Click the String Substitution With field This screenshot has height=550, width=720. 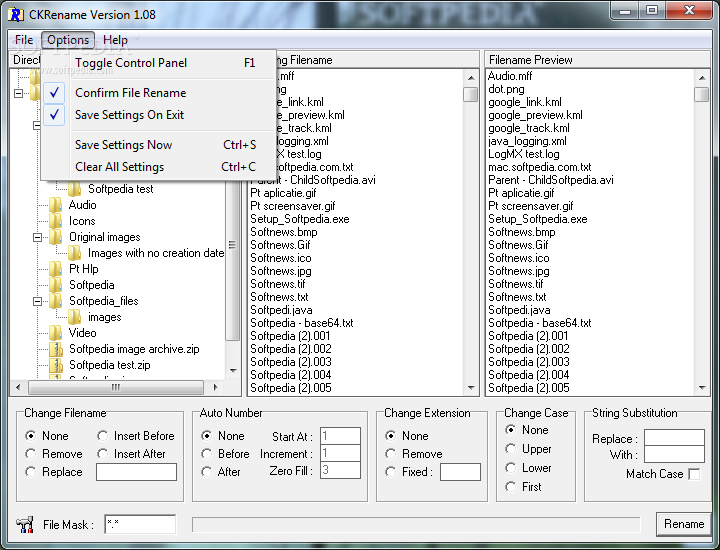click(674, 454)
